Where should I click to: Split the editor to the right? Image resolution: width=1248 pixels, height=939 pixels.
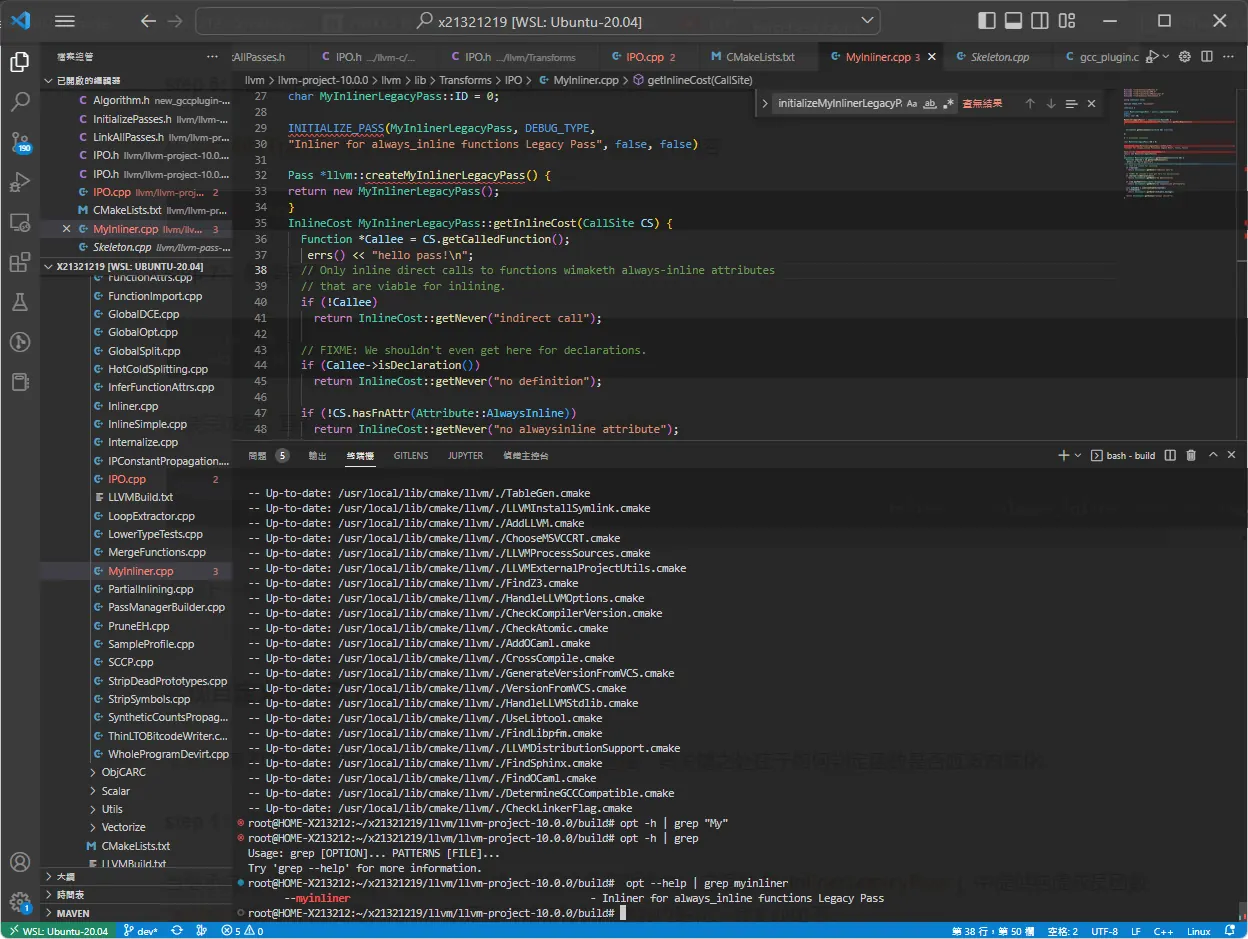(1207, 57)
